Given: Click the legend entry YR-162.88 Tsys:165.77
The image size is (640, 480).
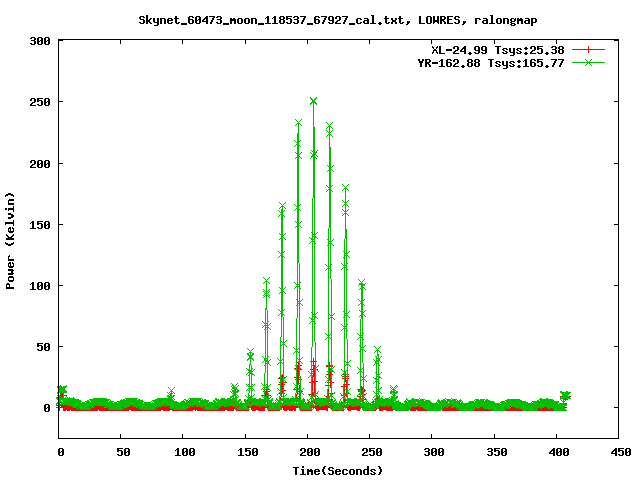Looking at the screenshot, I should tap(491, 63).
